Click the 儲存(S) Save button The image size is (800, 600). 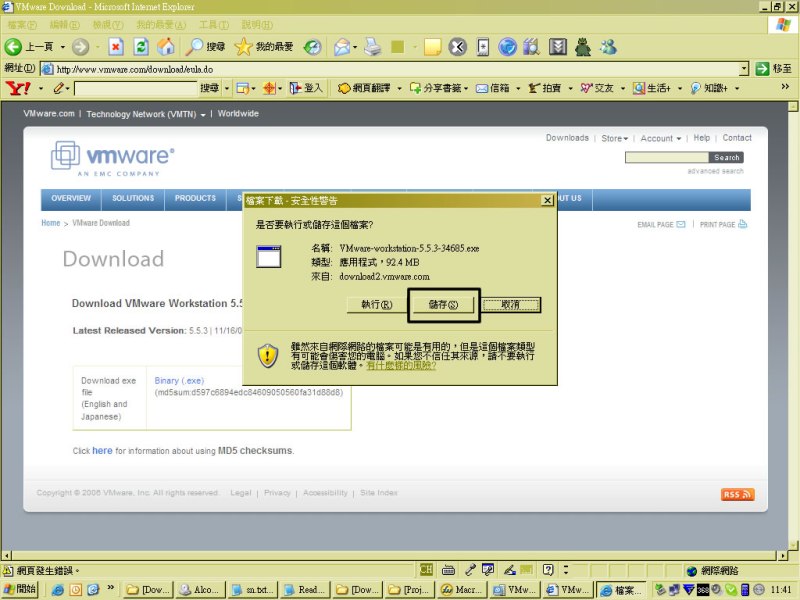point(443,305)
